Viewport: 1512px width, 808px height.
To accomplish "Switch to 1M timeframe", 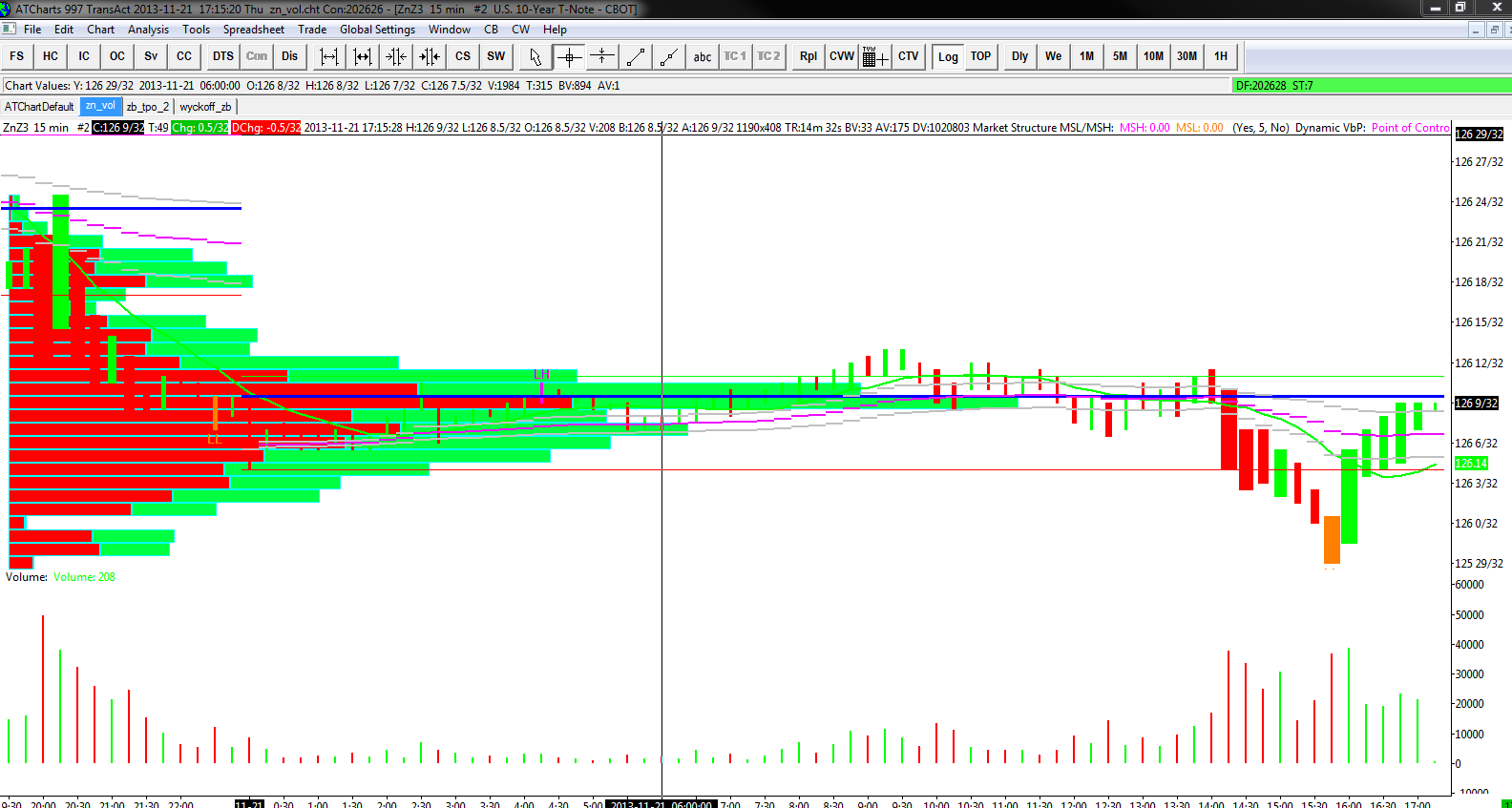I will (x=1087, y=56).
